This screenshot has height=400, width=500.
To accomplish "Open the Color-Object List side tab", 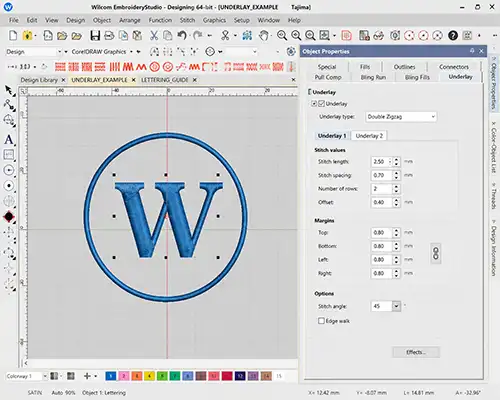I will click(x=494, y=147).
